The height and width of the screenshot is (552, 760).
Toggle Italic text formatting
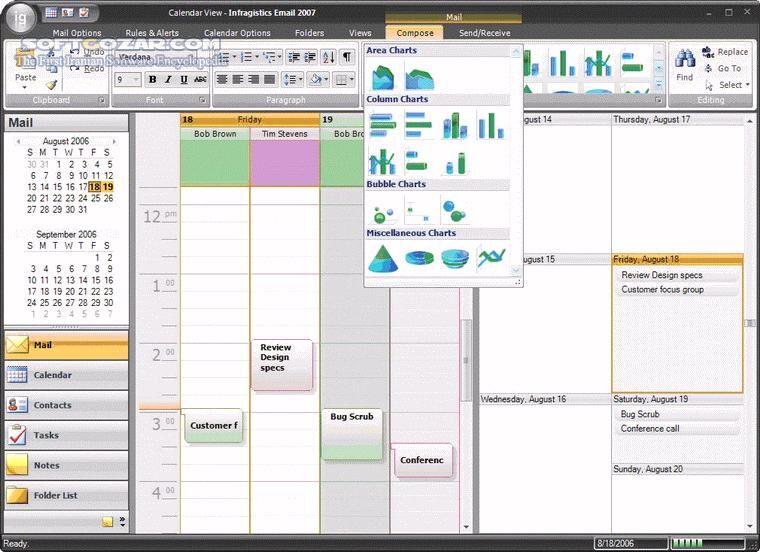click(x=168, y=80)
